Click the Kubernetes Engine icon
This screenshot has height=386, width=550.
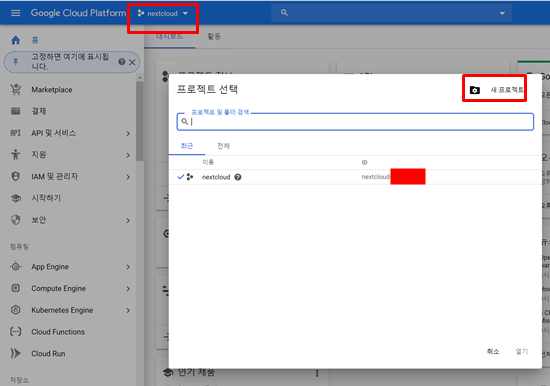[x=15, y=310]
